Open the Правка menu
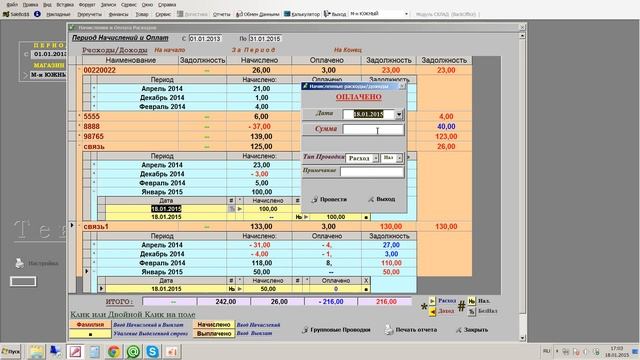The image size is (640, 360). coord(31,4)
